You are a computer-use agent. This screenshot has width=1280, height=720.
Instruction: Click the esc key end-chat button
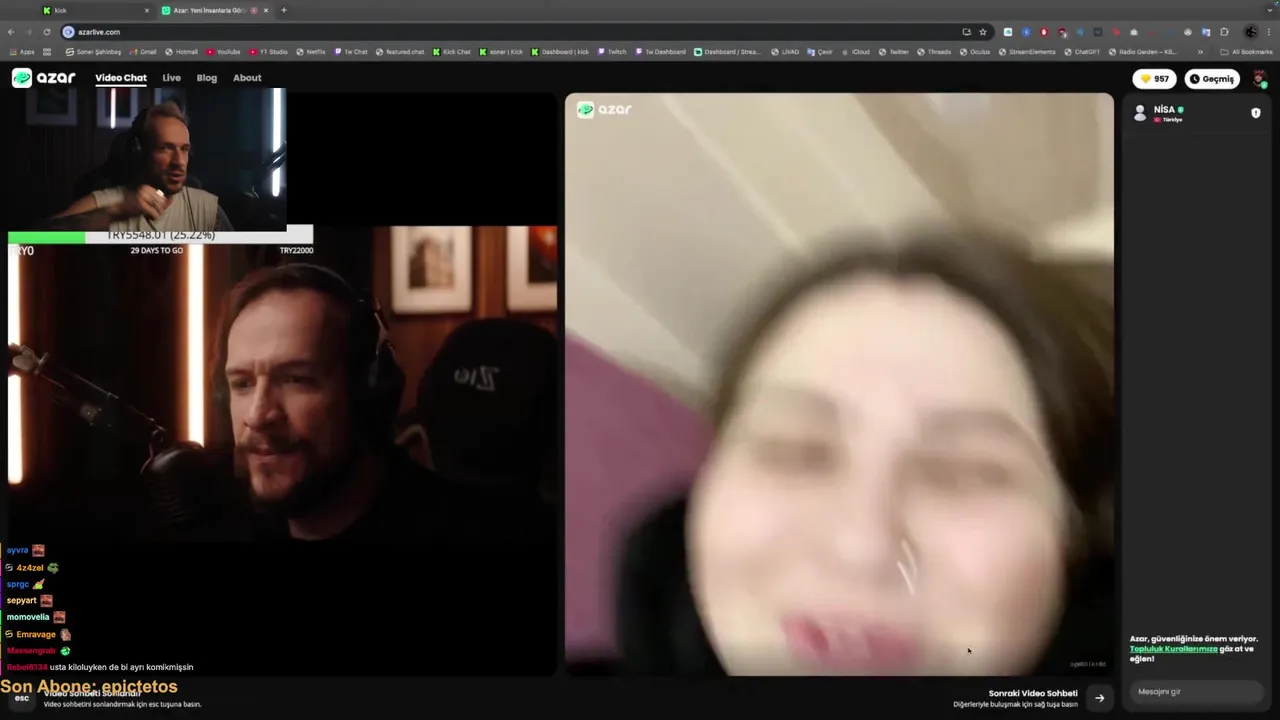click(x=22, y=697)
